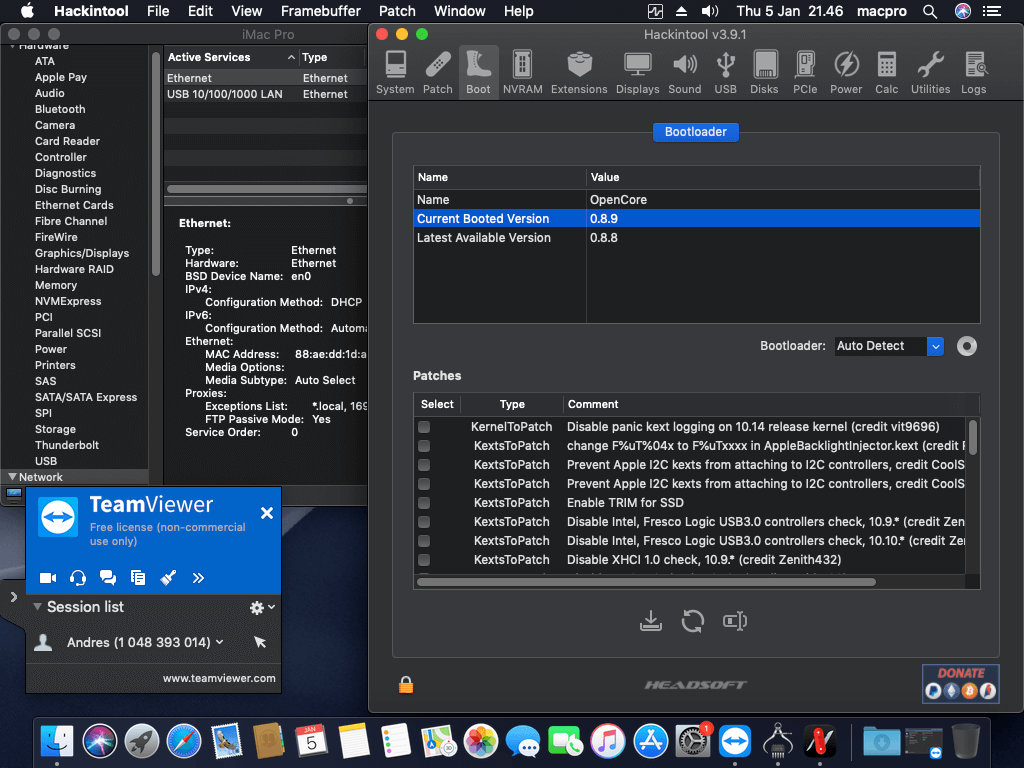Click the download bootloader icon
1024x768 pixels.
pyautogui.click(x=650, y=621)
